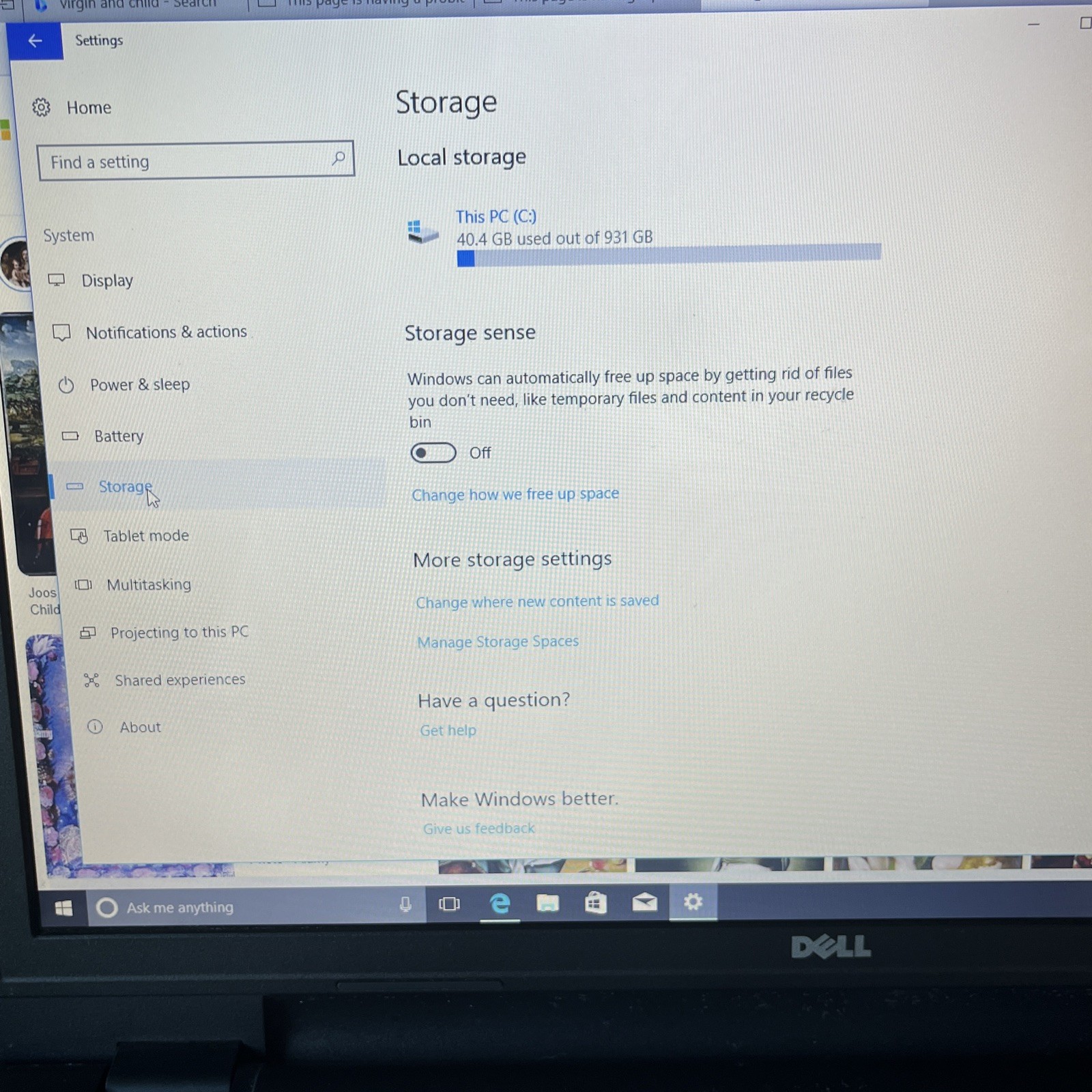This screenshot has width=1092, height=1092.
Task: Click the Shared experiences icon
Action: coord(91,680)
